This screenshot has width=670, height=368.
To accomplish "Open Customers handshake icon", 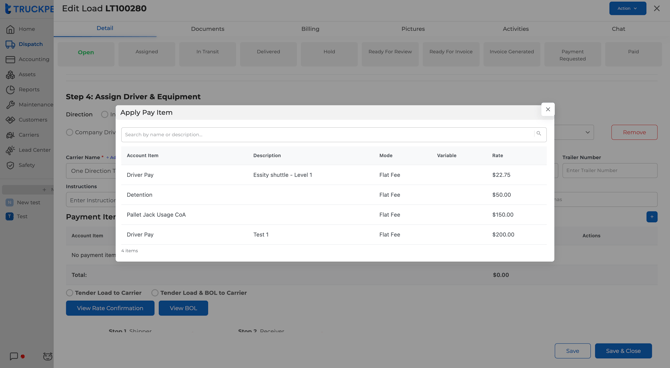I will coord(10,120).
